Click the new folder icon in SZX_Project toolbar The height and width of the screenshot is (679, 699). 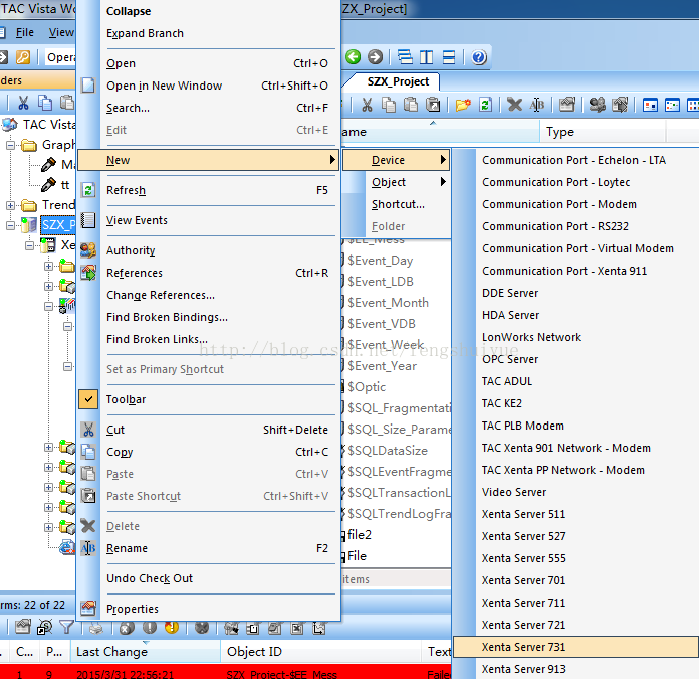pyautogui.click(x=463, y=105)
